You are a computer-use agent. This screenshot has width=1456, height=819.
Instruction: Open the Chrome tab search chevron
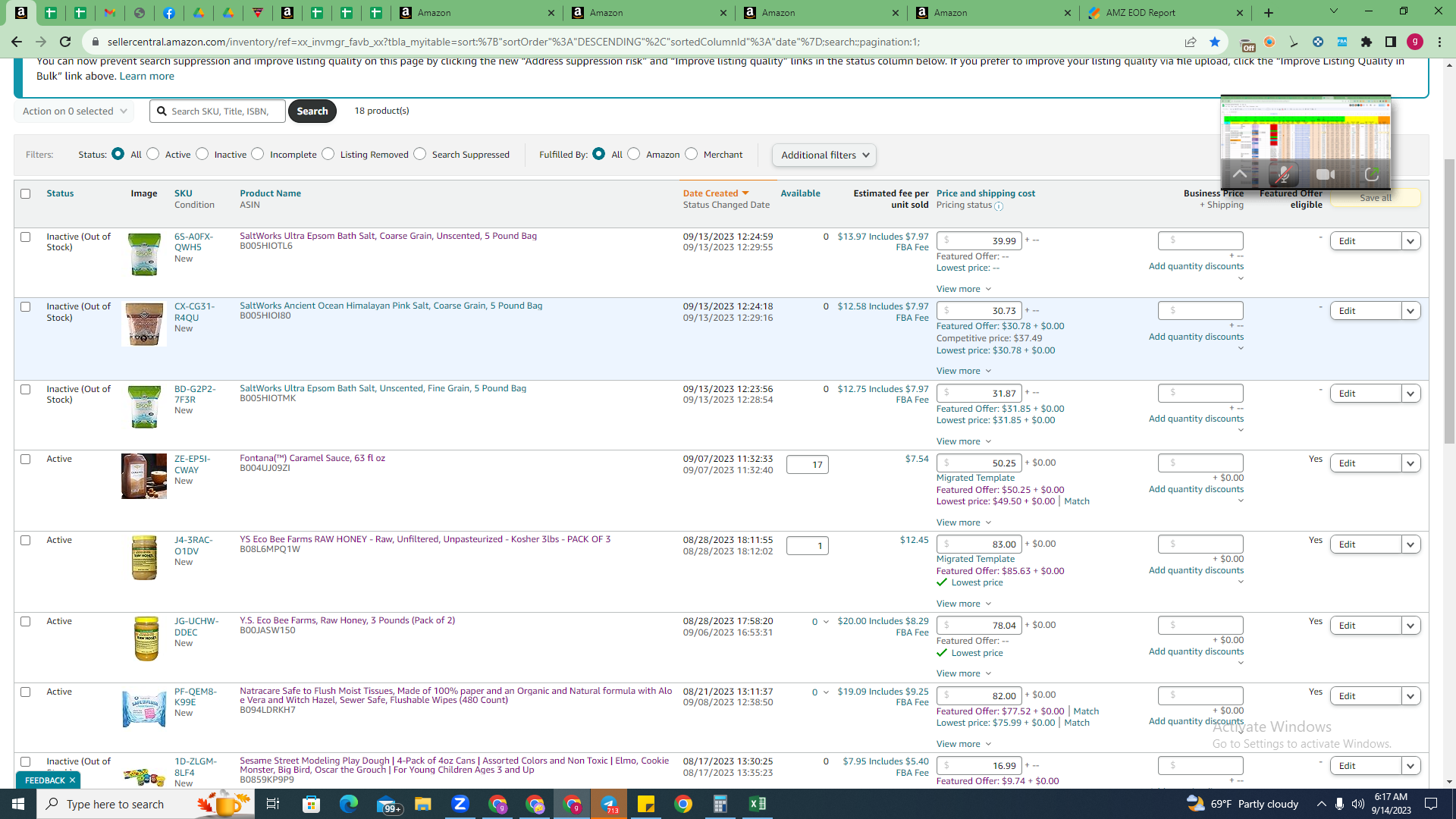[x=1334, y=11]
